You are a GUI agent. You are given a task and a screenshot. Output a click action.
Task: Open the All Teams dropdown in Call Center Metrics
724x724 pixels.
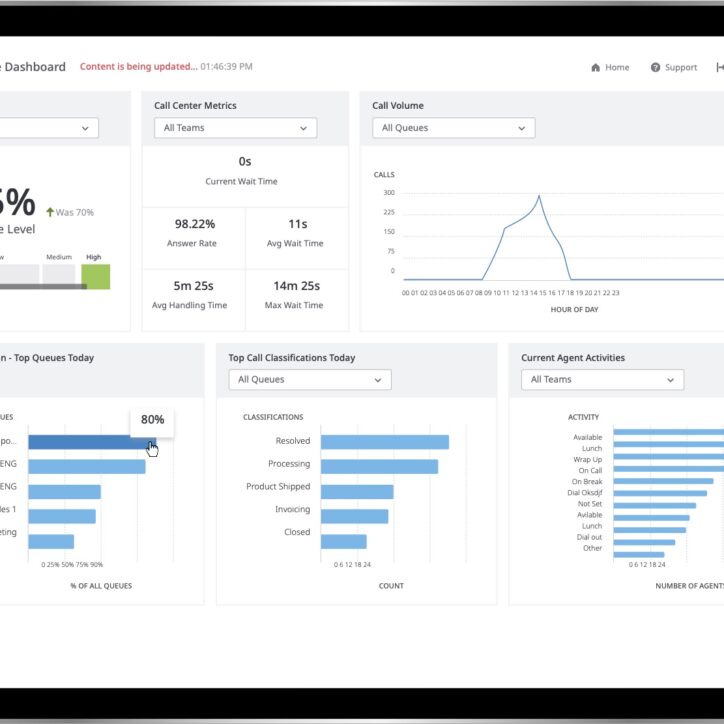click(x=235, y=128)
